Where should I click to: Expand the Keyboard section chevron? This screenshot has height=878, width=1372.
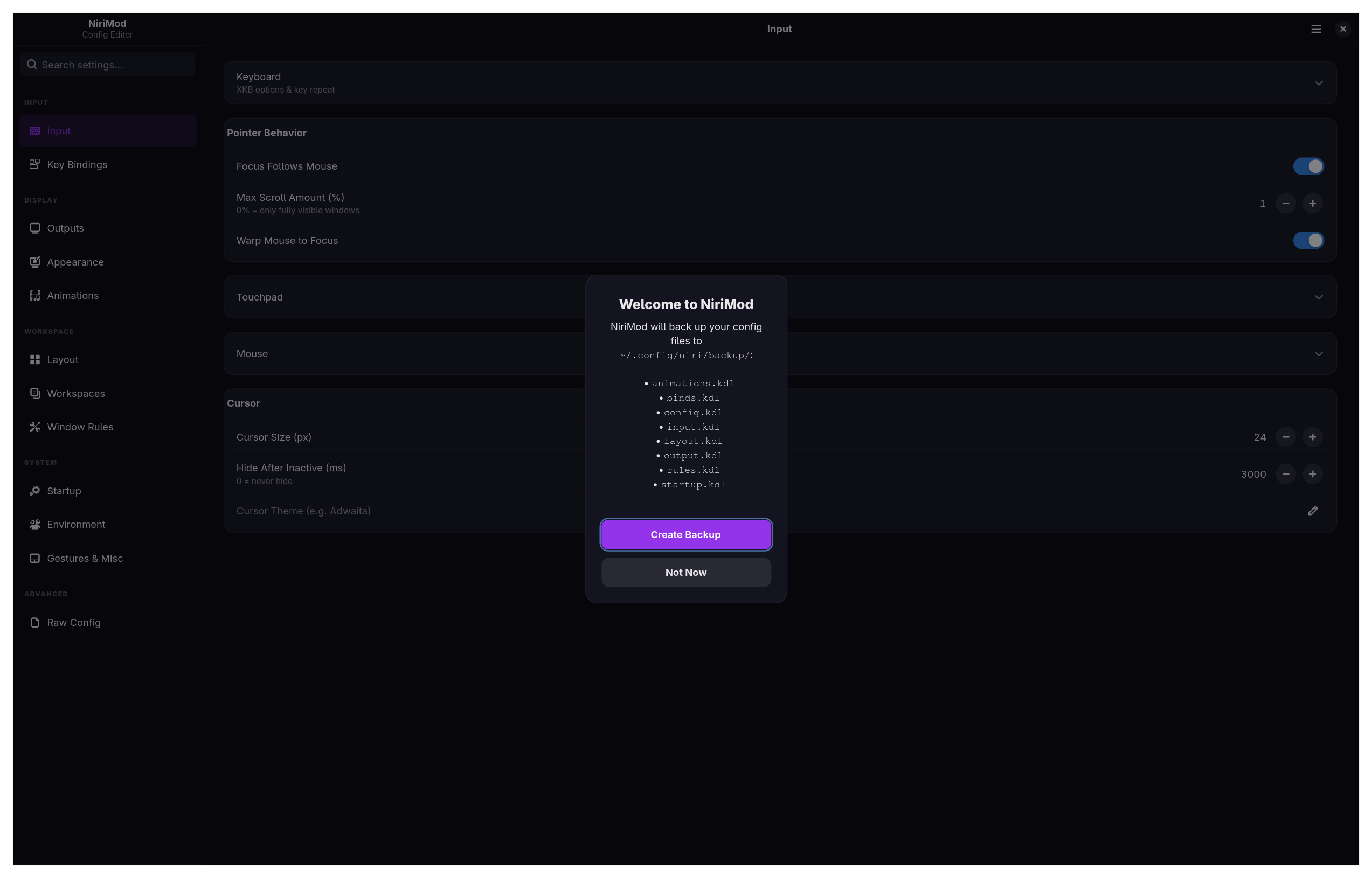[1318, 83]
